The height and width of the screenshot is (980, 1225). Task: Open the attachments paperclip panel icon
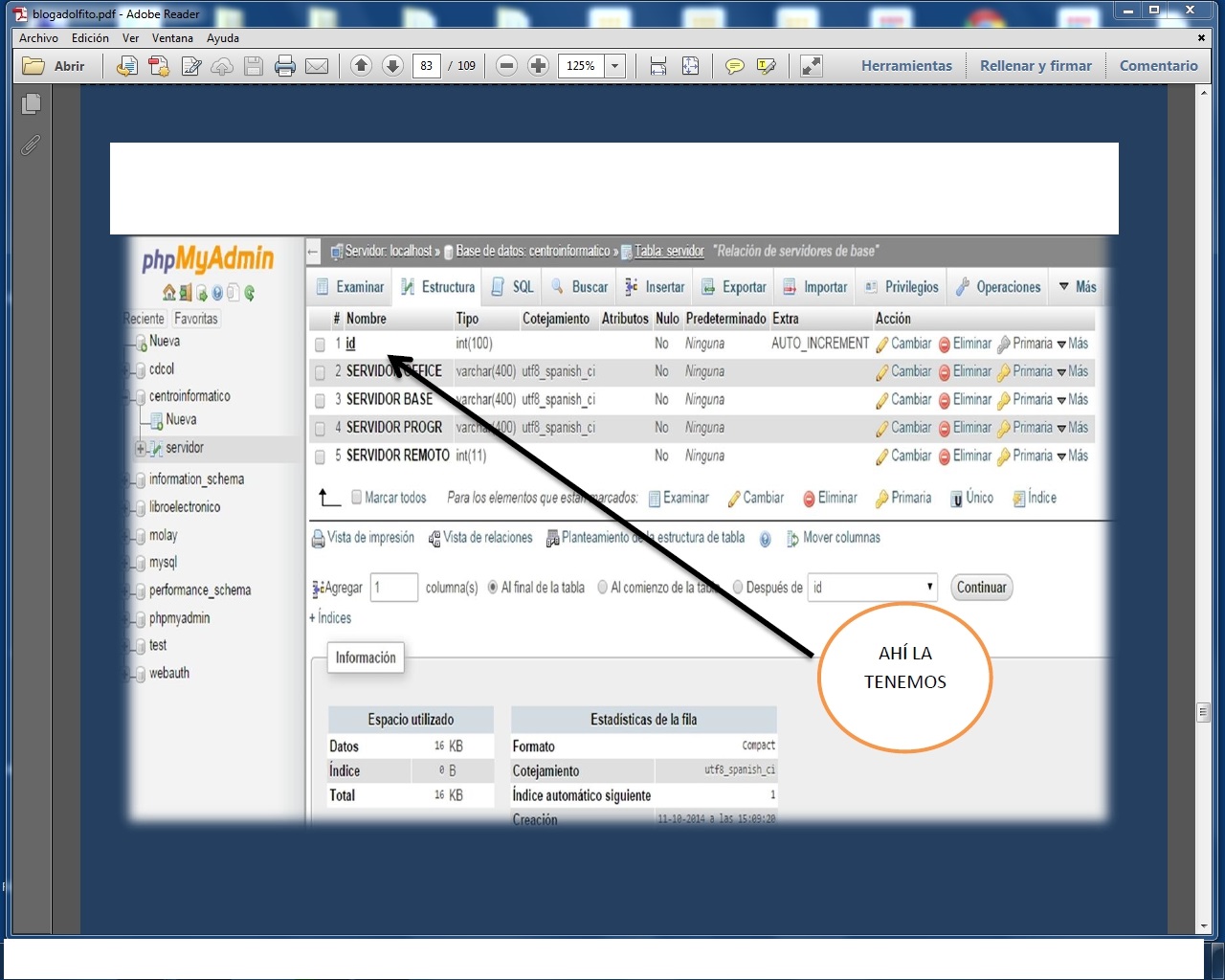click(x=32, y=145)
